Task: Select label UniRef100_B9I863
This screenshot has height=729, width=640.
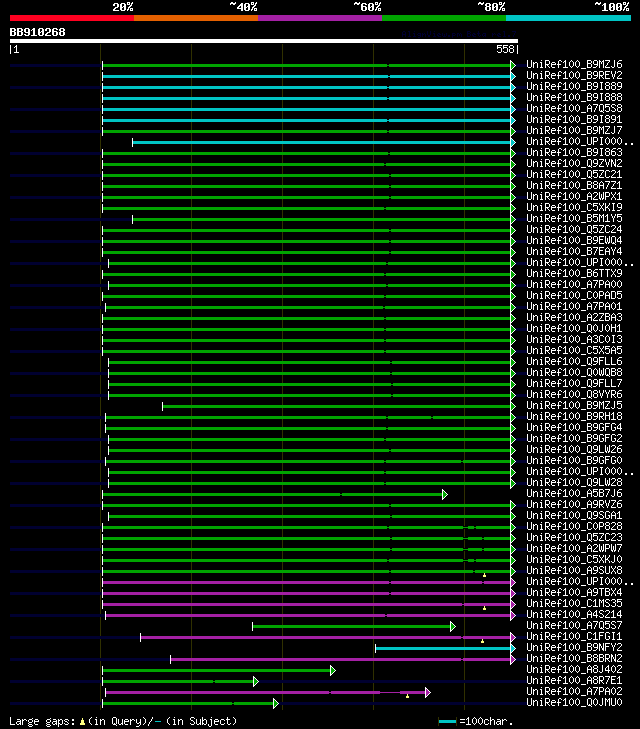Action: [574, 152]
